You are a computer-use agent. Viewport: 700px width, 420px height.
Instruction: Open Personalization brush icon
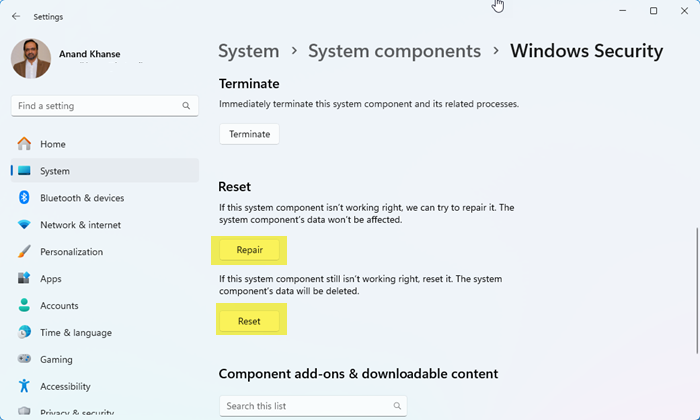[x=24, y=252]
